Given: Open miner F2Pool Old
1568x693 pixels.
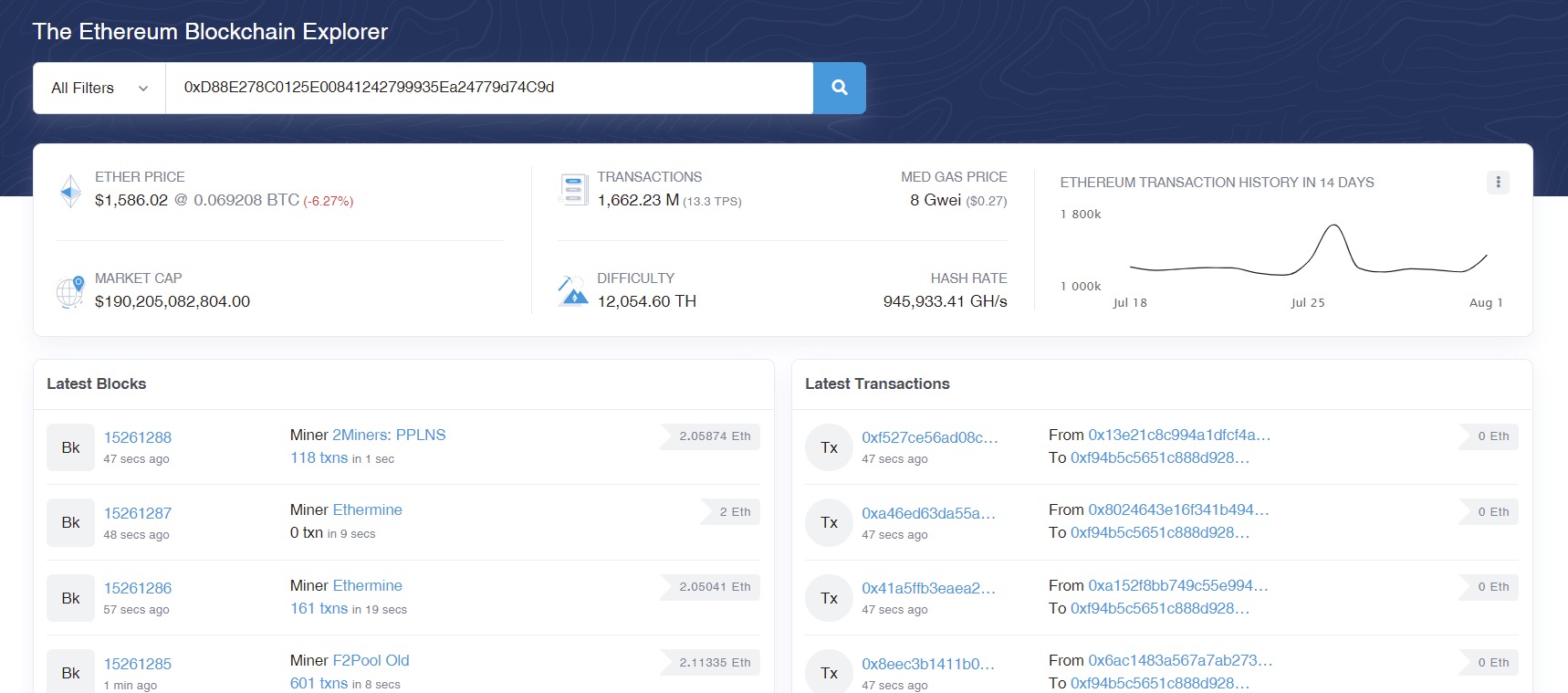Looking at the screenshot, I should (x=371, y=660).
